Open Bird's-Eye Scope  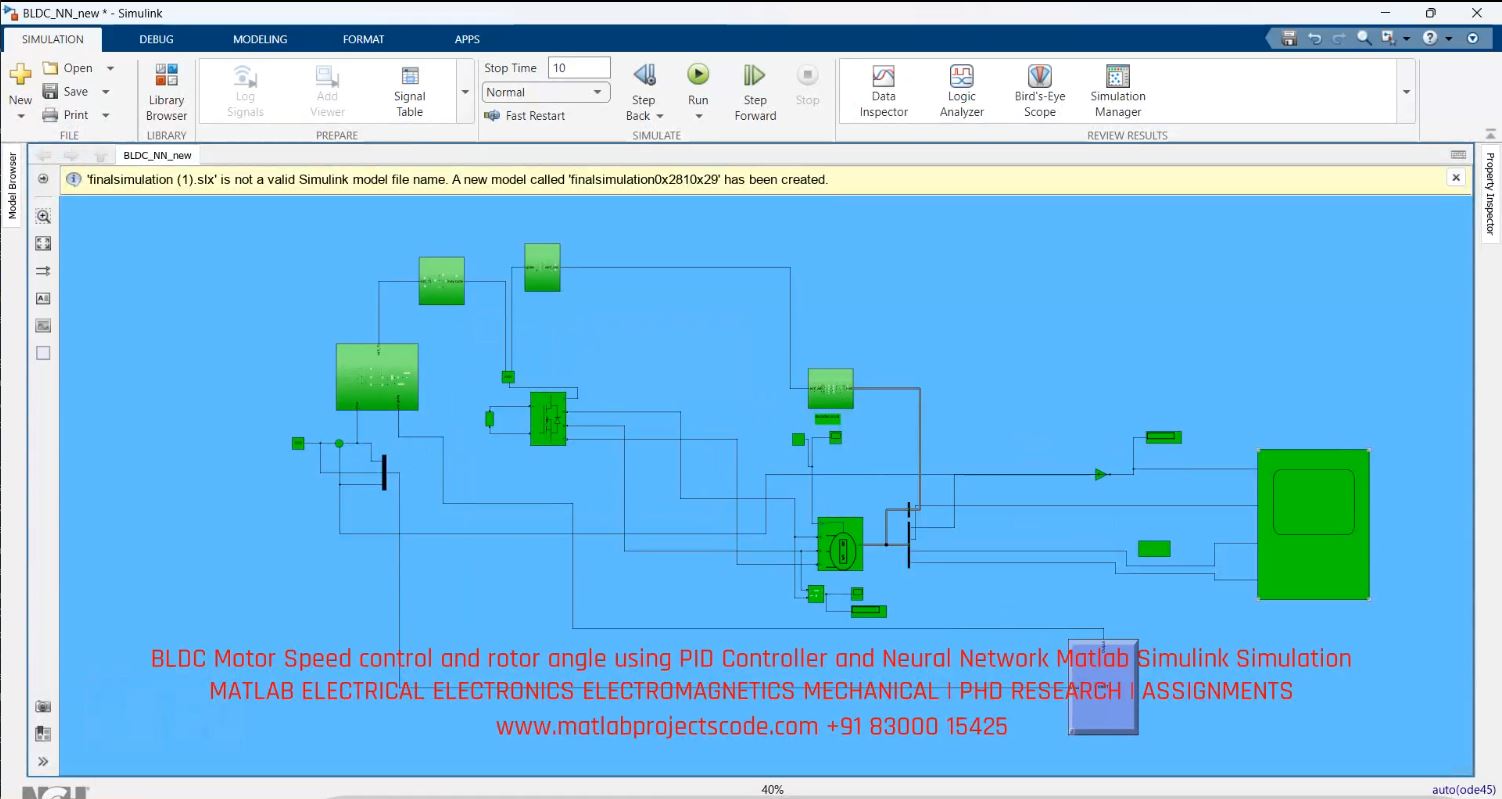pyautogui.click(x=1040, y=92)
